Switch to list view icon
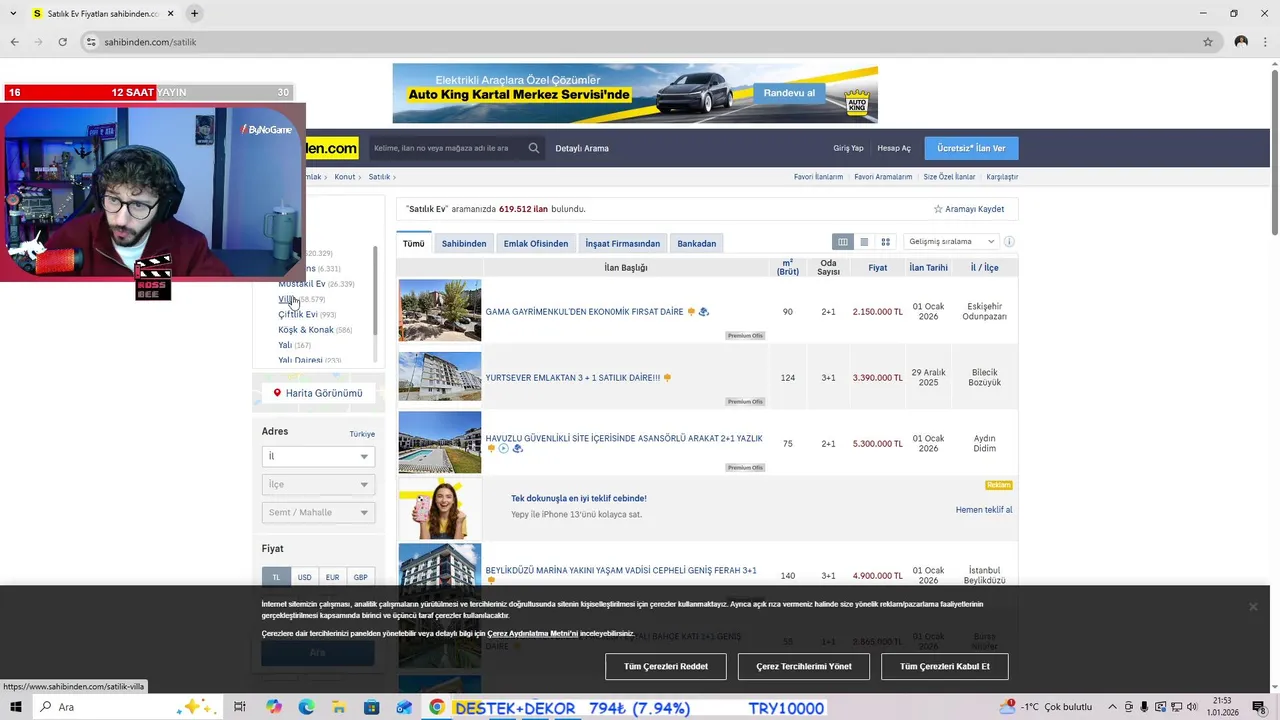Screen dimensions: 1280x720 [x=864, y=242]
